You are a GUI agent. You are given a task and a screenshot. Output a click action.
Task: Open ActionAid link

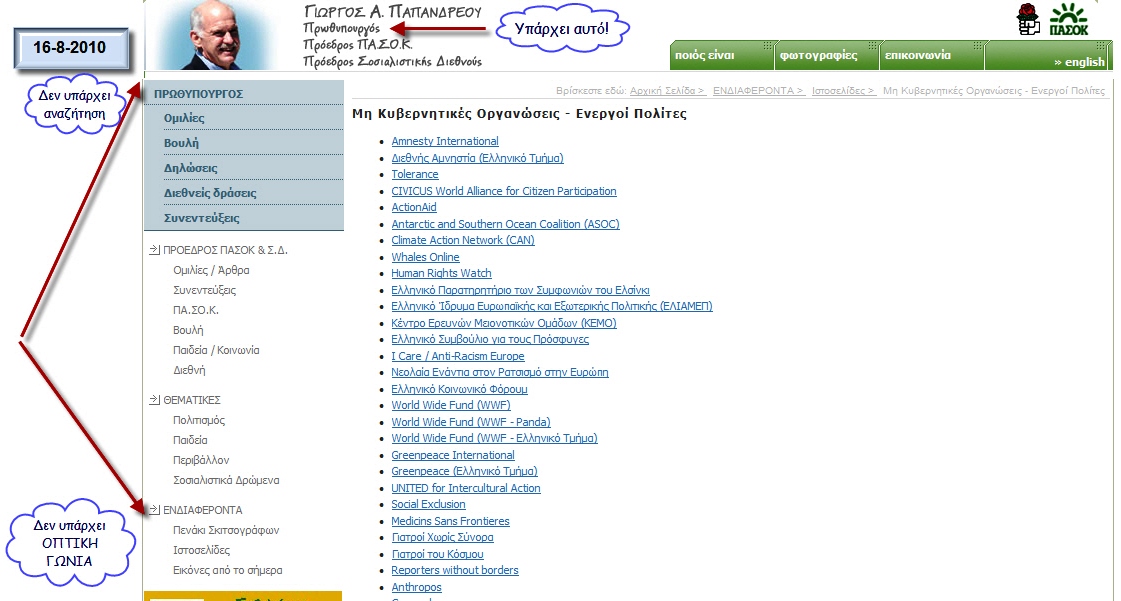click(413, 207)
